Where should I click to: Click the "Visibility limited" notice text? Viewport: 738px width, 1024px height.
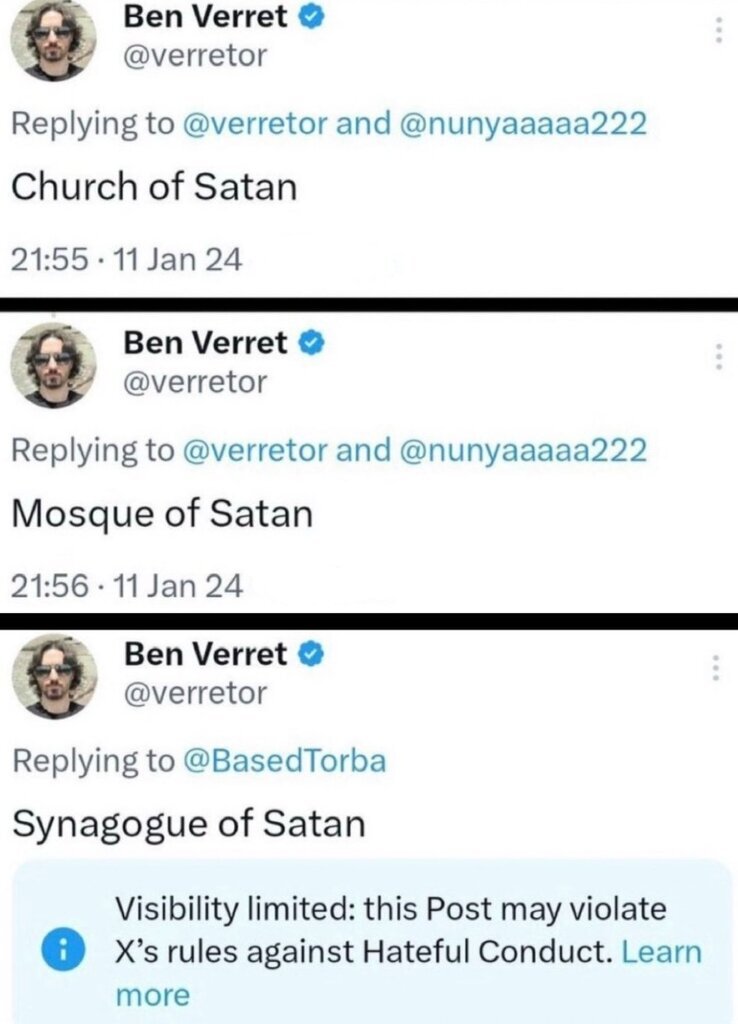(390, 910)
